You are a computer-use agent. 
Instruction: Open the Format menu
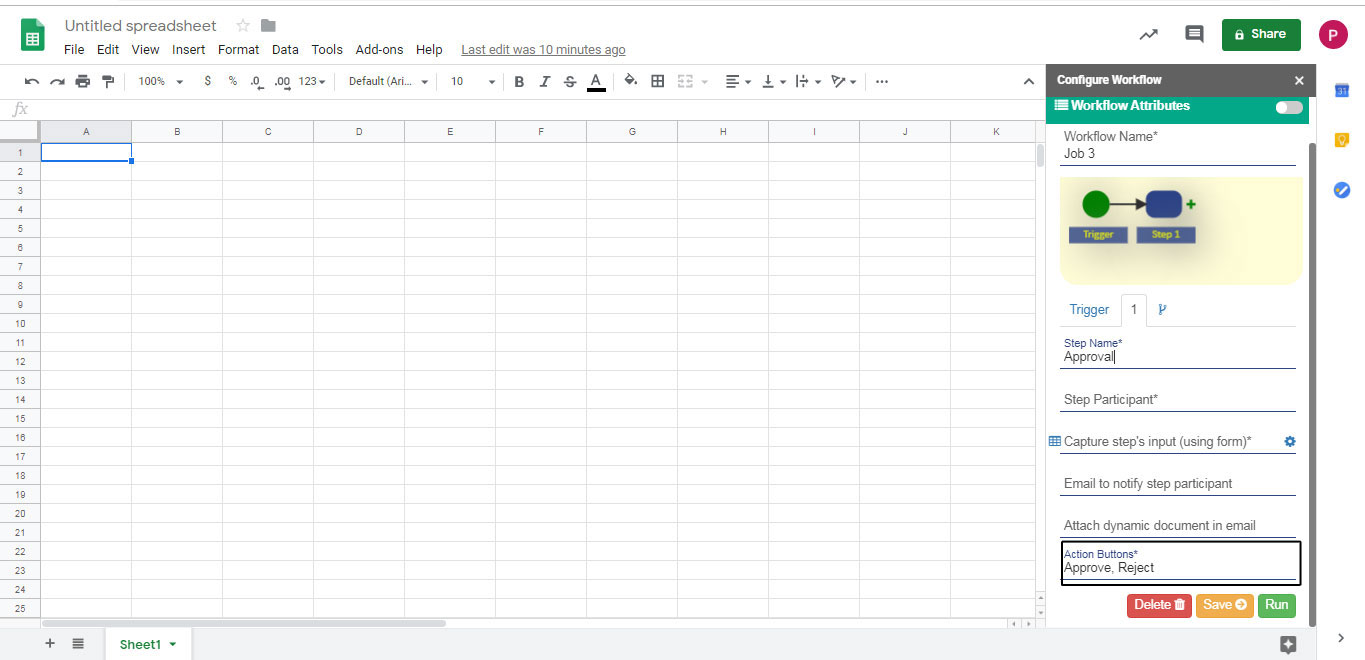(238, 49)
